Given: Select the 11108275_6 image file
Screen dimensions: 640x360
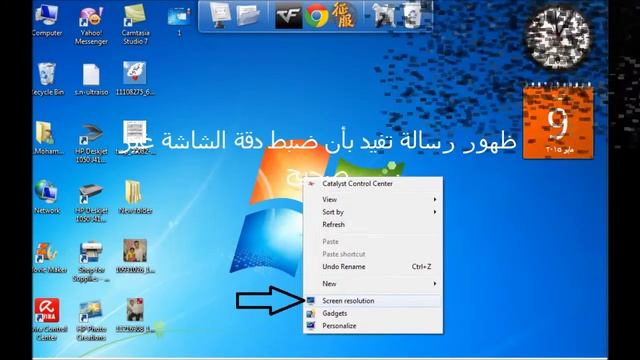Looking at the screenshot, I should [135, 78].
